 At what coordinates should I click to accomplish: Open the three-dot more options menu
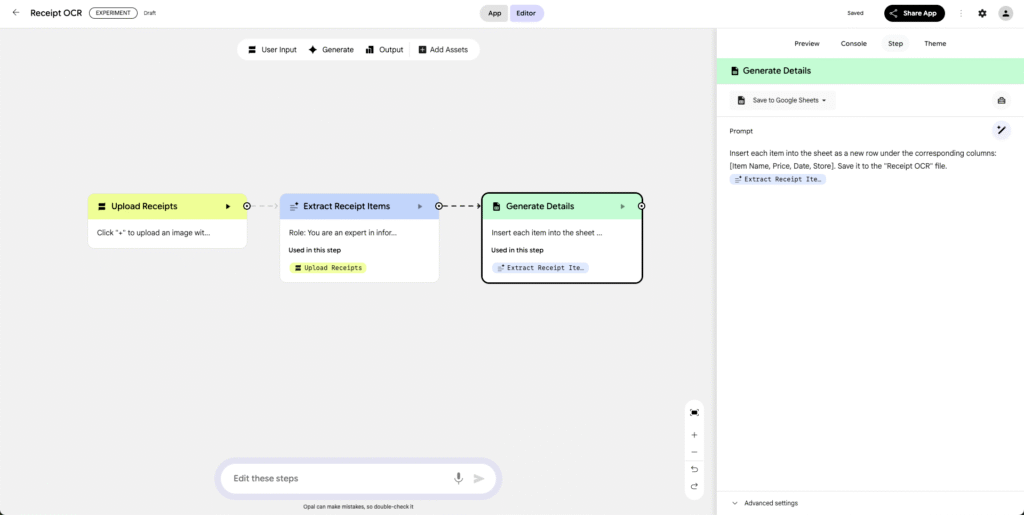pos(961,13)
